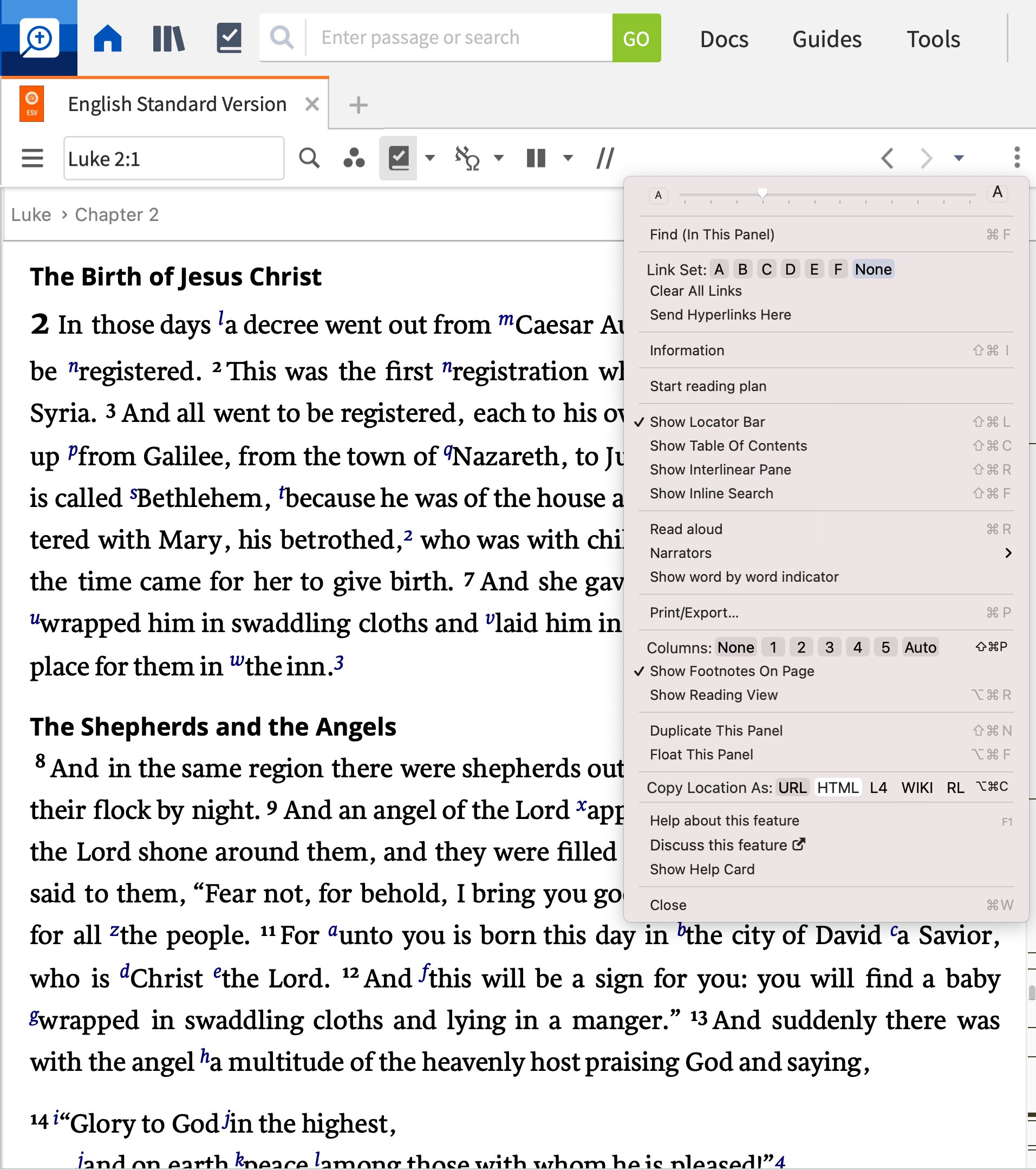Click the Luke breadcrumb
This screenshot has width=1036, height=1170.
click(x=31, y=214)
